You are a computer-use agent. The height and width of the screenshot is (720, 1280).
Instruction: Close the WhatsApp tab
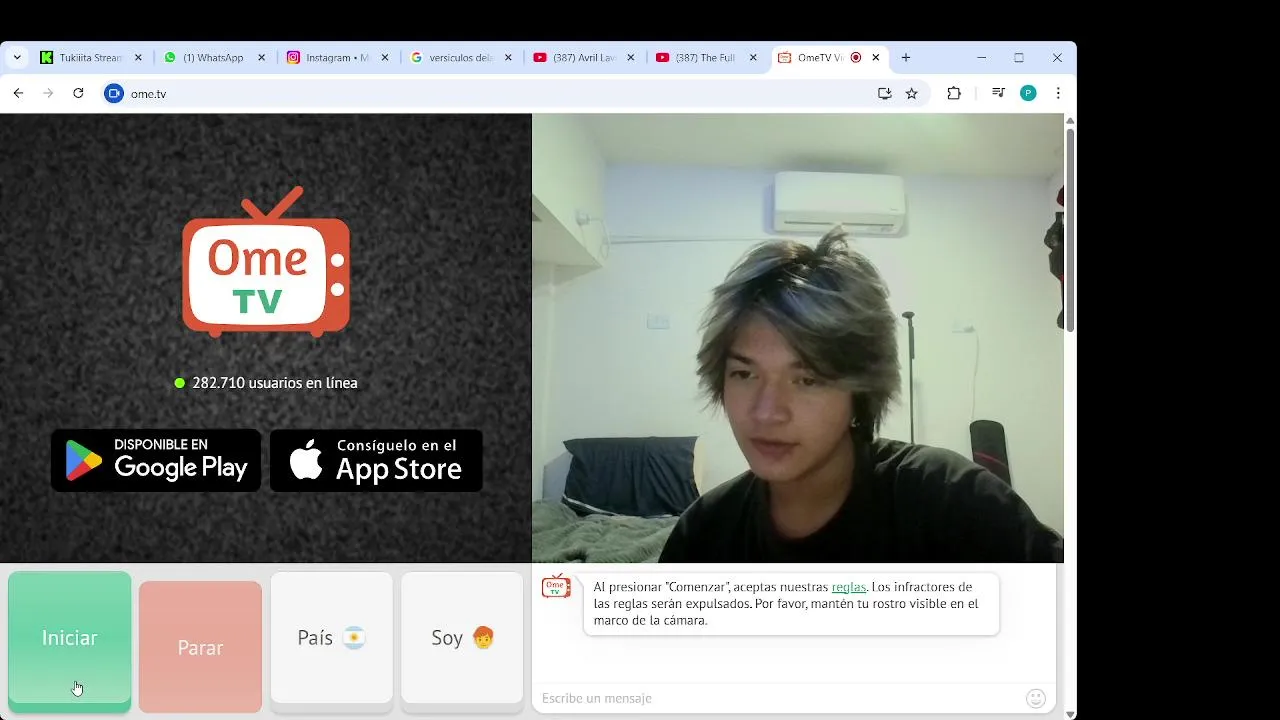click(x=262, y=58)
